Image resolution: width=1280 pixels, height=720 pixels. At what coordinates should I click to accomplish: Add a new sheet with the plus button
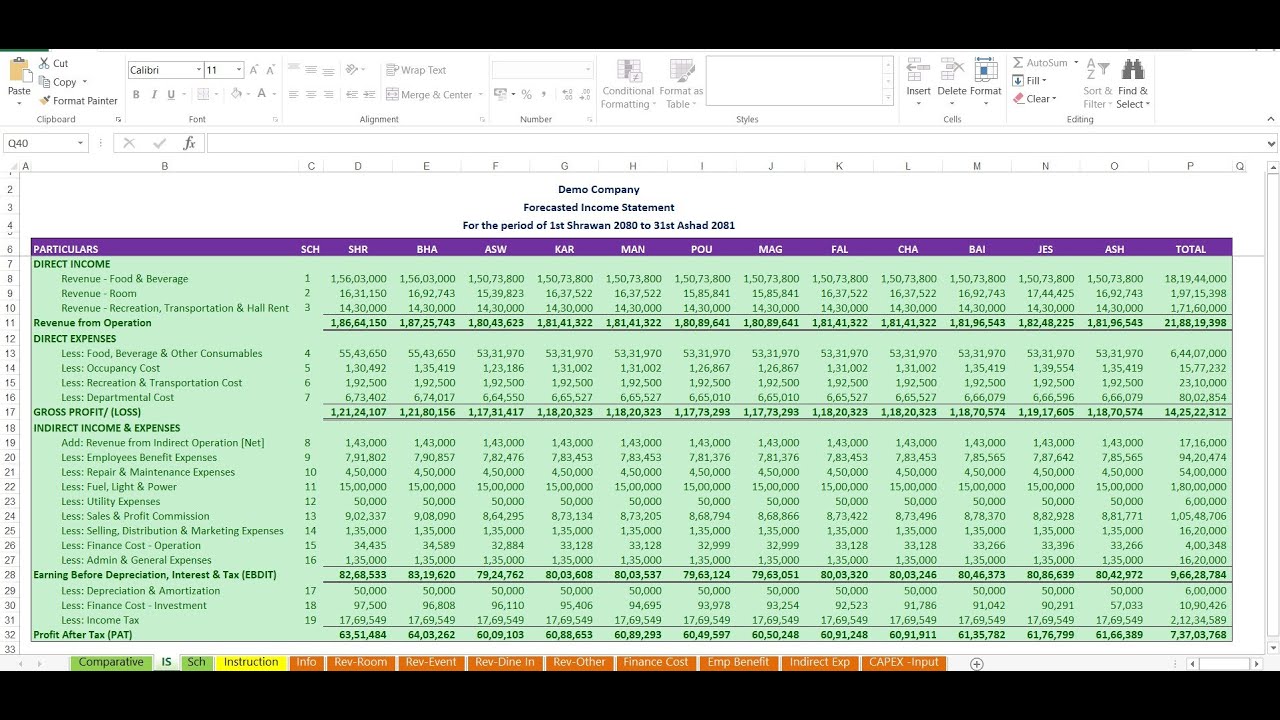click(977, 664)
